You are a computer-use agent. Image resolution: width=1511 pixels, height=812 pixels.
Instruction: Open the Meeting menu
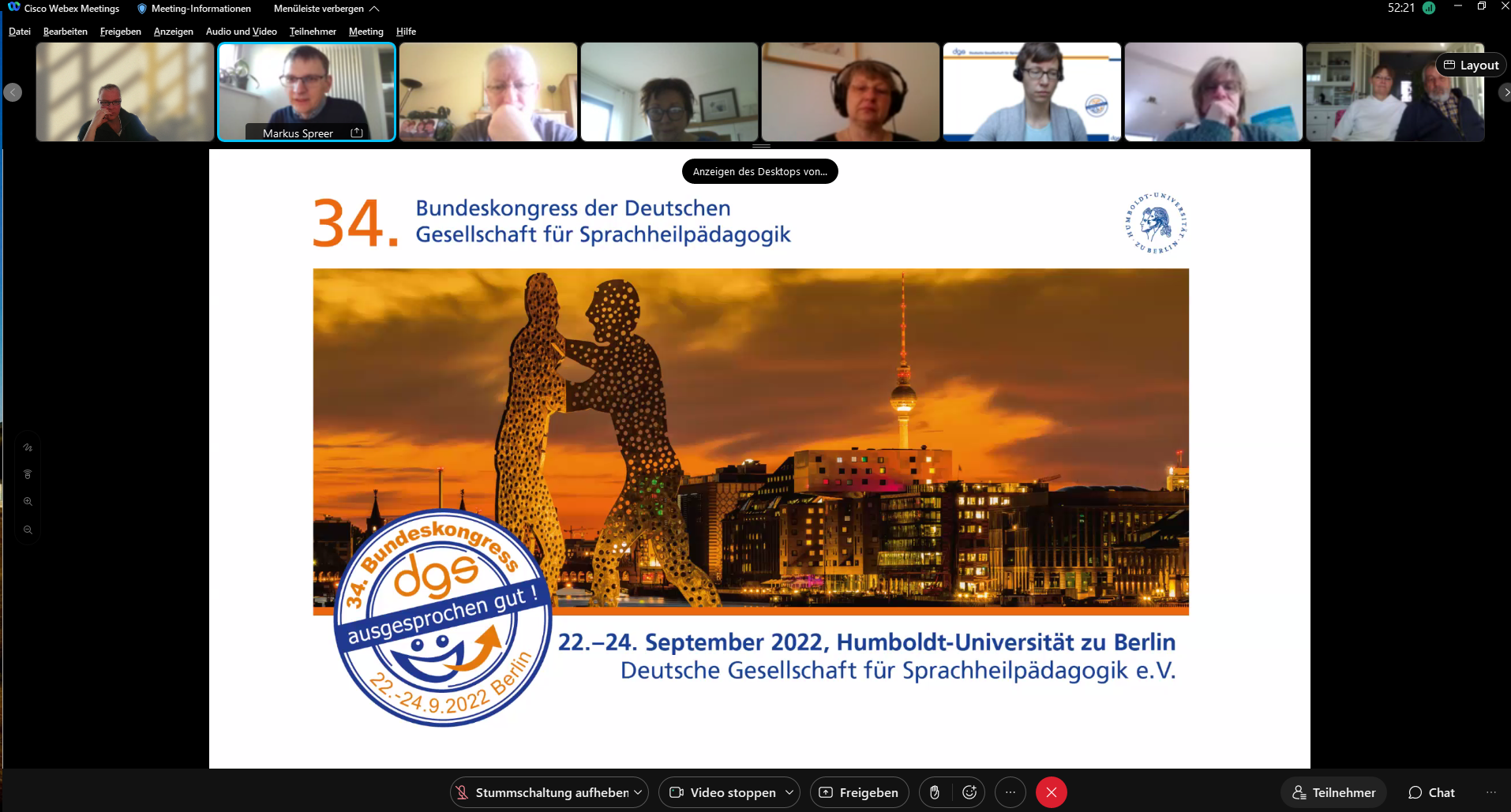click(x=366, y=32)
